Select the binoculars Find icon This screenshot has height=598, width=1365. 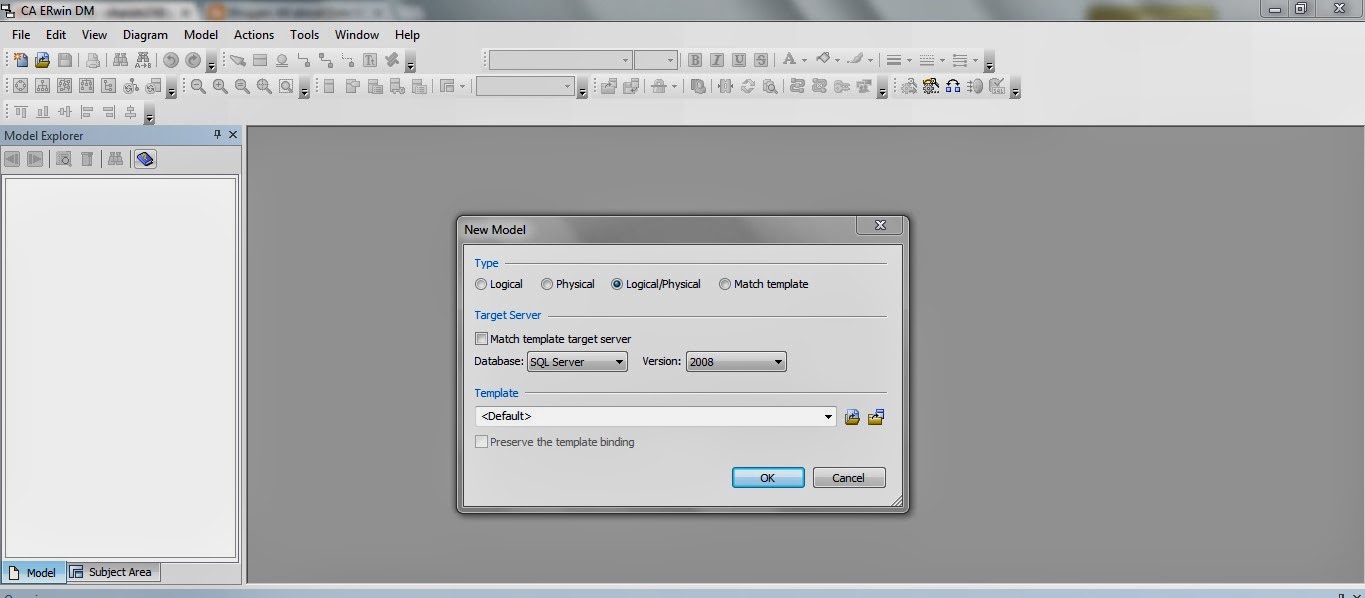(120, 60)
